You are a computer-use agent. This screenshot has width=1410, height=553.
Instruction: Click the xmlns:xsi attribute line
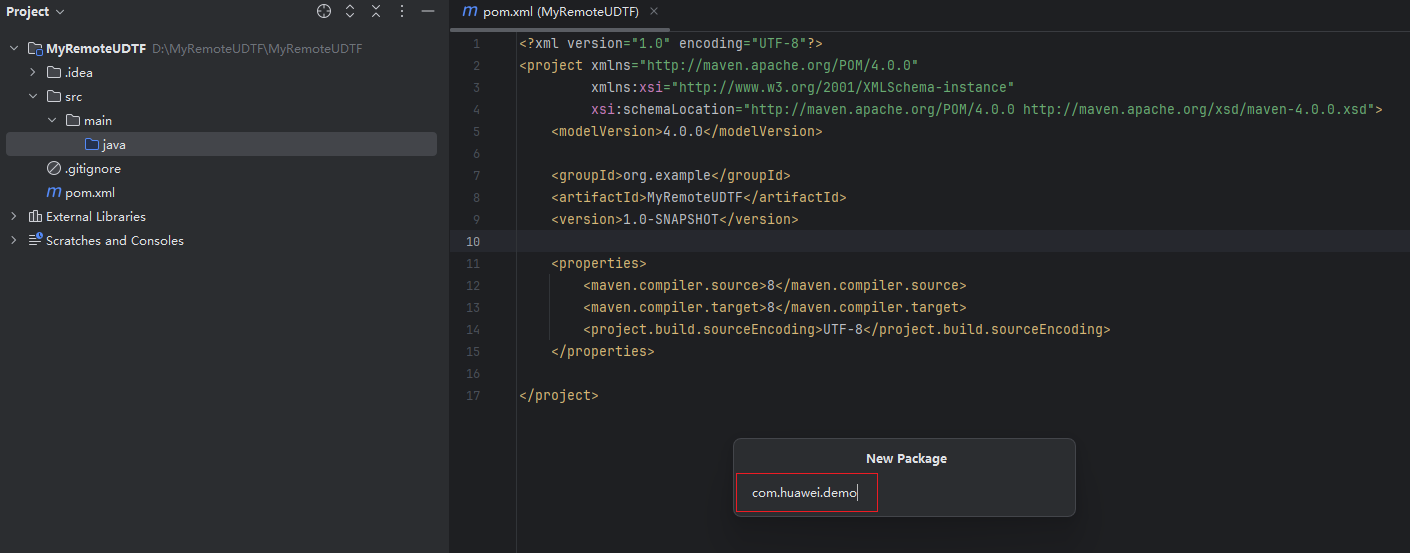[803, 87]
